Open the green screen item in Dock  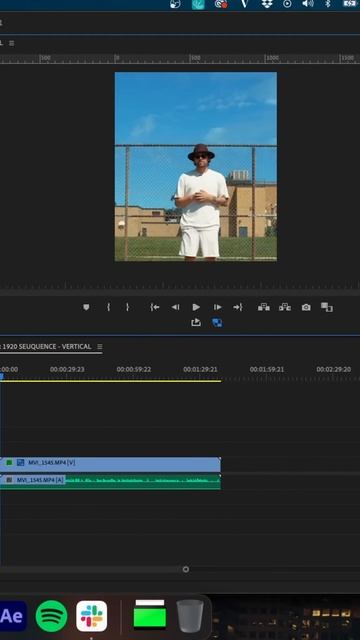click(150, 614)
